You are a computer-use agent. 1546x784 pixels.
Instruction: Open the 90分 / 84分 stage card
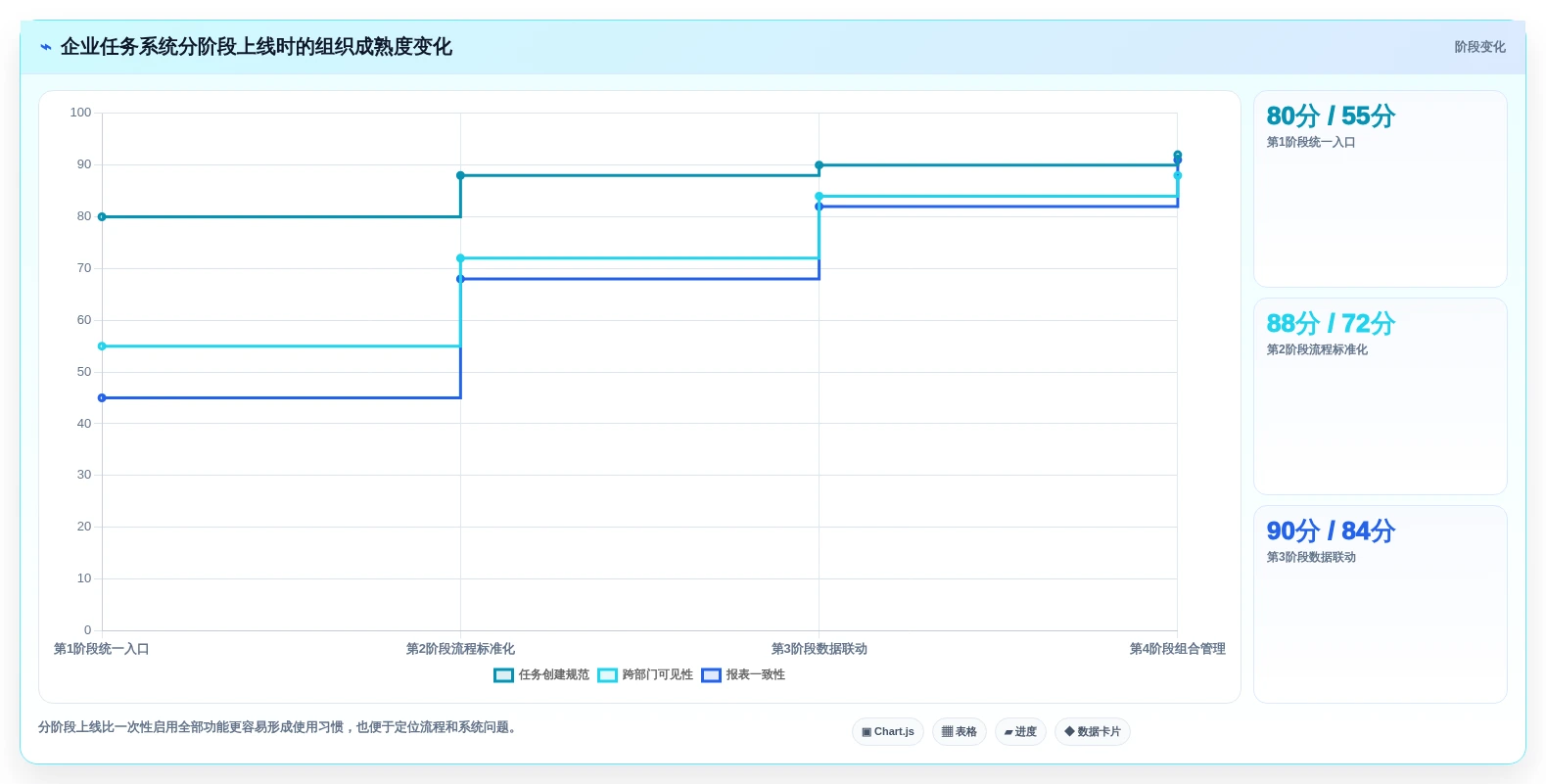(1380, 604)
